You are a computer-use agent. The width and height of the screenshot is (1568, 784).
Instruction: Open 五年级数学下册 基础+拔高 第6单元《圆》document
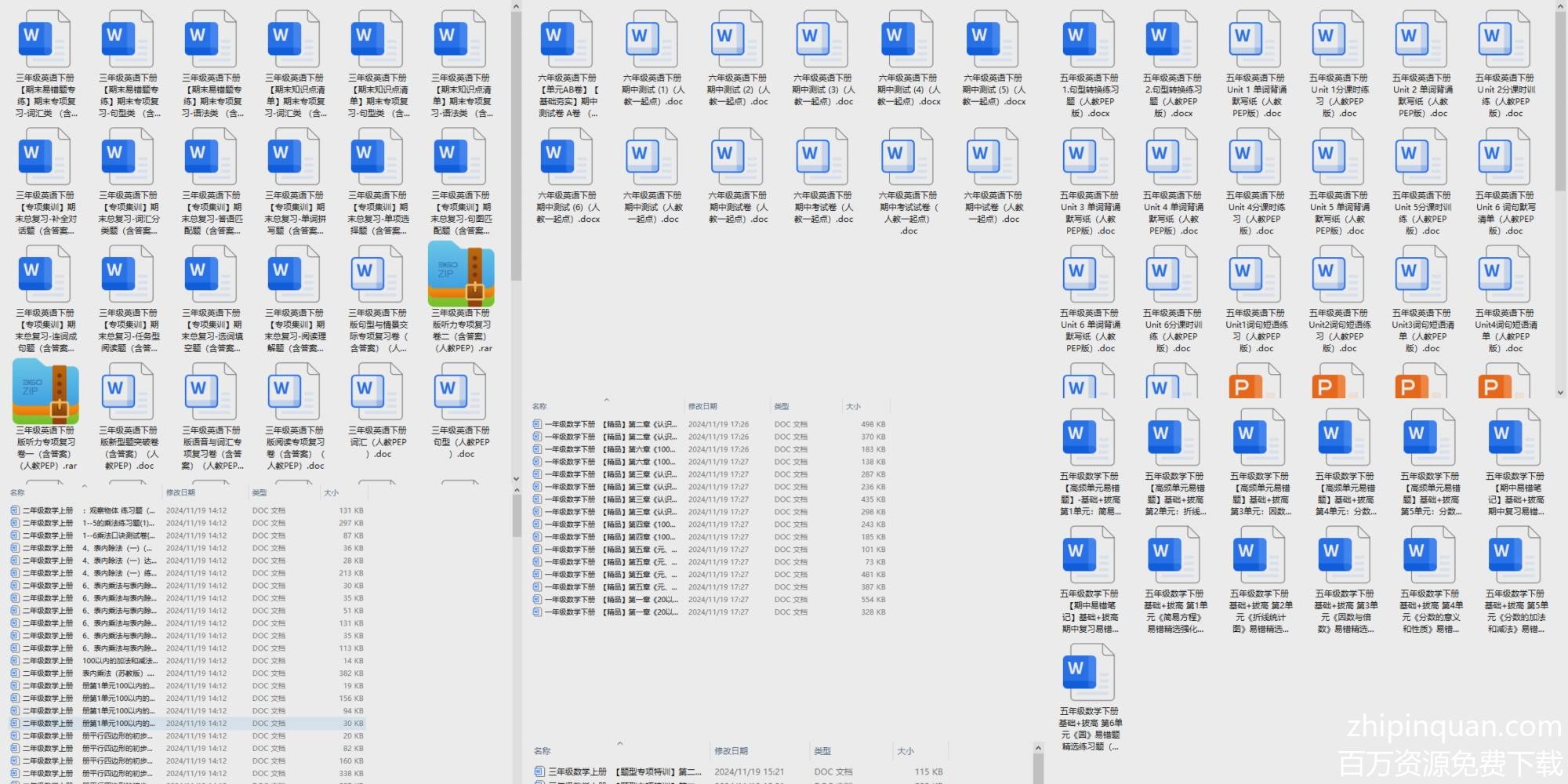(1089, 673)
